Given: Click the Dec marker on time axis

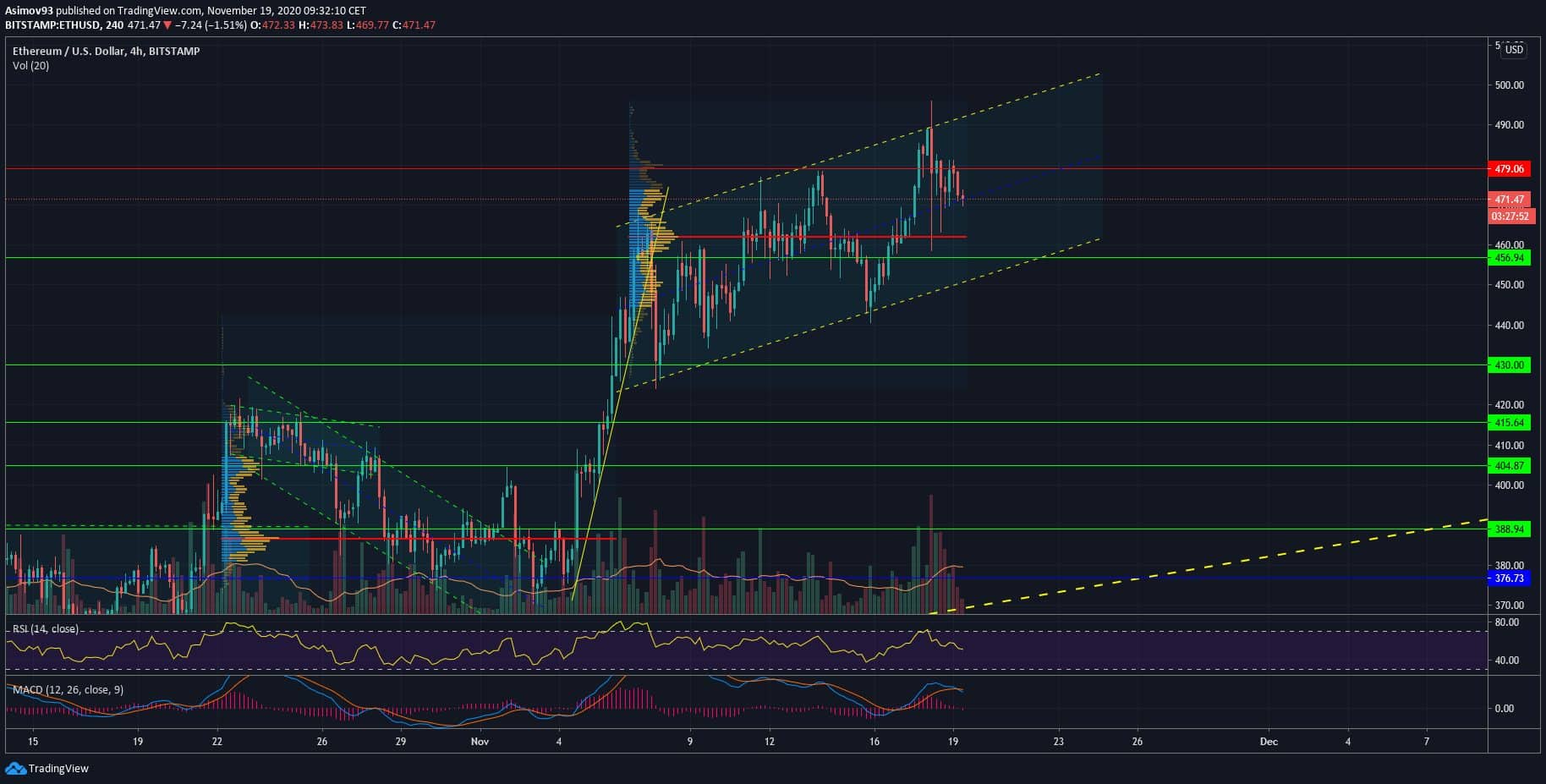Looking at the screenshot, I should (x=1269, y=742).
